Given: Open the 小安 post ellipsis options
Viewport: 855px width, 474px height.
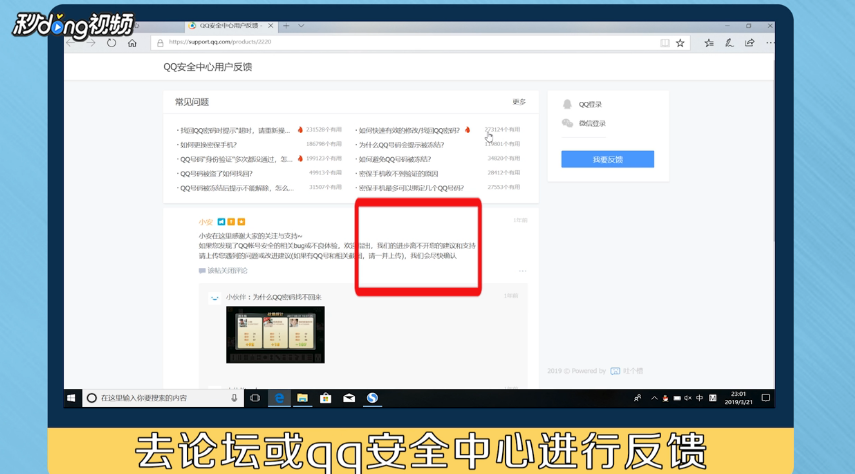Looking at the screenshot, I should pos(522,271).
